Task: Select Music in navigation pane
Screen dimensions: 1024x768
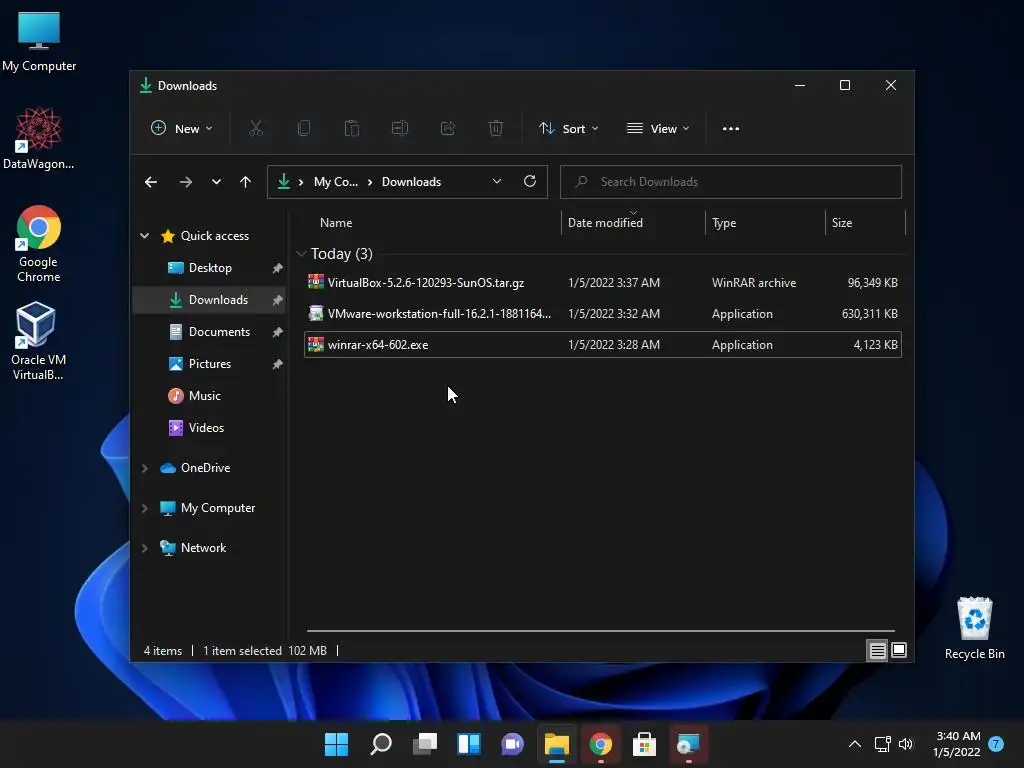Action: coord(209,396)
